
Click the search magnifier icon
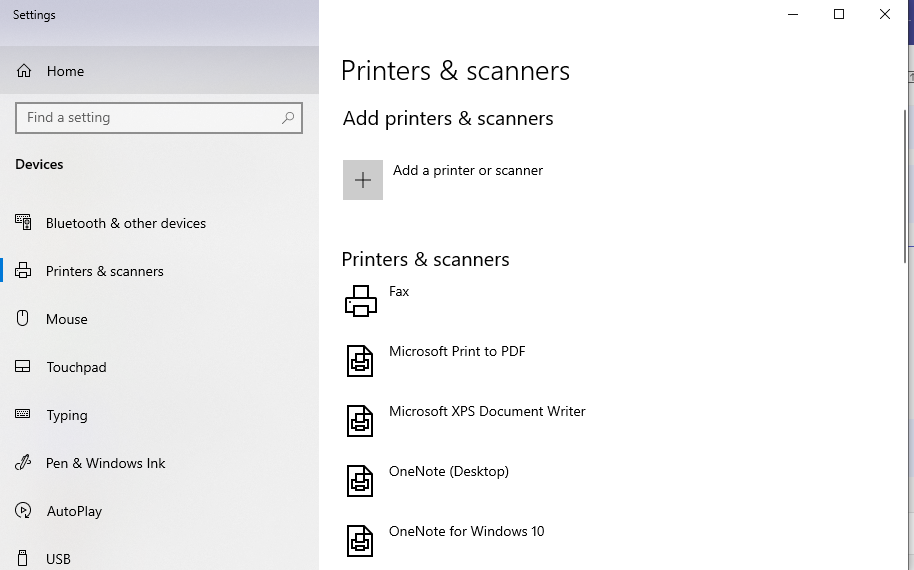pyautogui.click(x=288, y=118)
